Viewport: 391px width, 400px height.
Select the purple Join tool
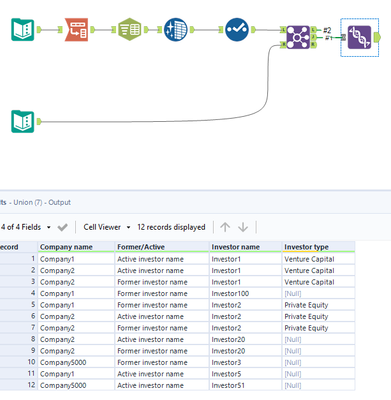tap(298, 37)
